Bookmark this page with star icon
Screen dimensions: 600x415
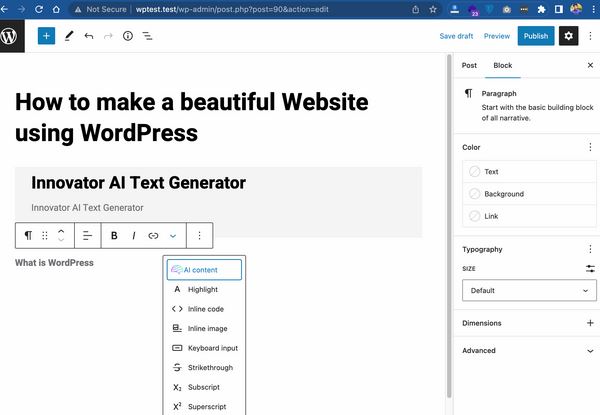[433, 9]
